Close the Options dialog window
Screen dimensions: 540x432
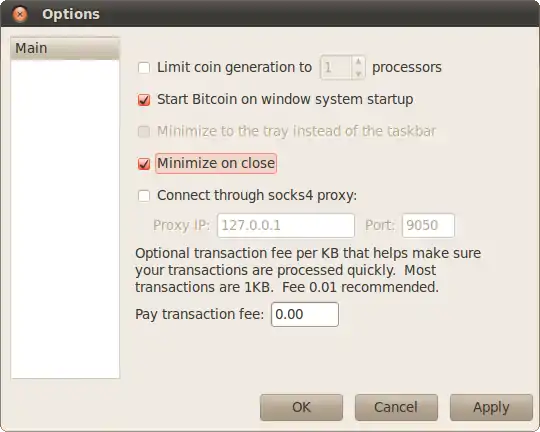[20, 14]
